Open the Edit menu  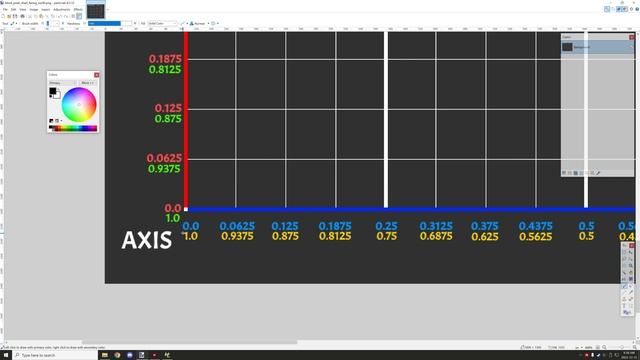13,9
